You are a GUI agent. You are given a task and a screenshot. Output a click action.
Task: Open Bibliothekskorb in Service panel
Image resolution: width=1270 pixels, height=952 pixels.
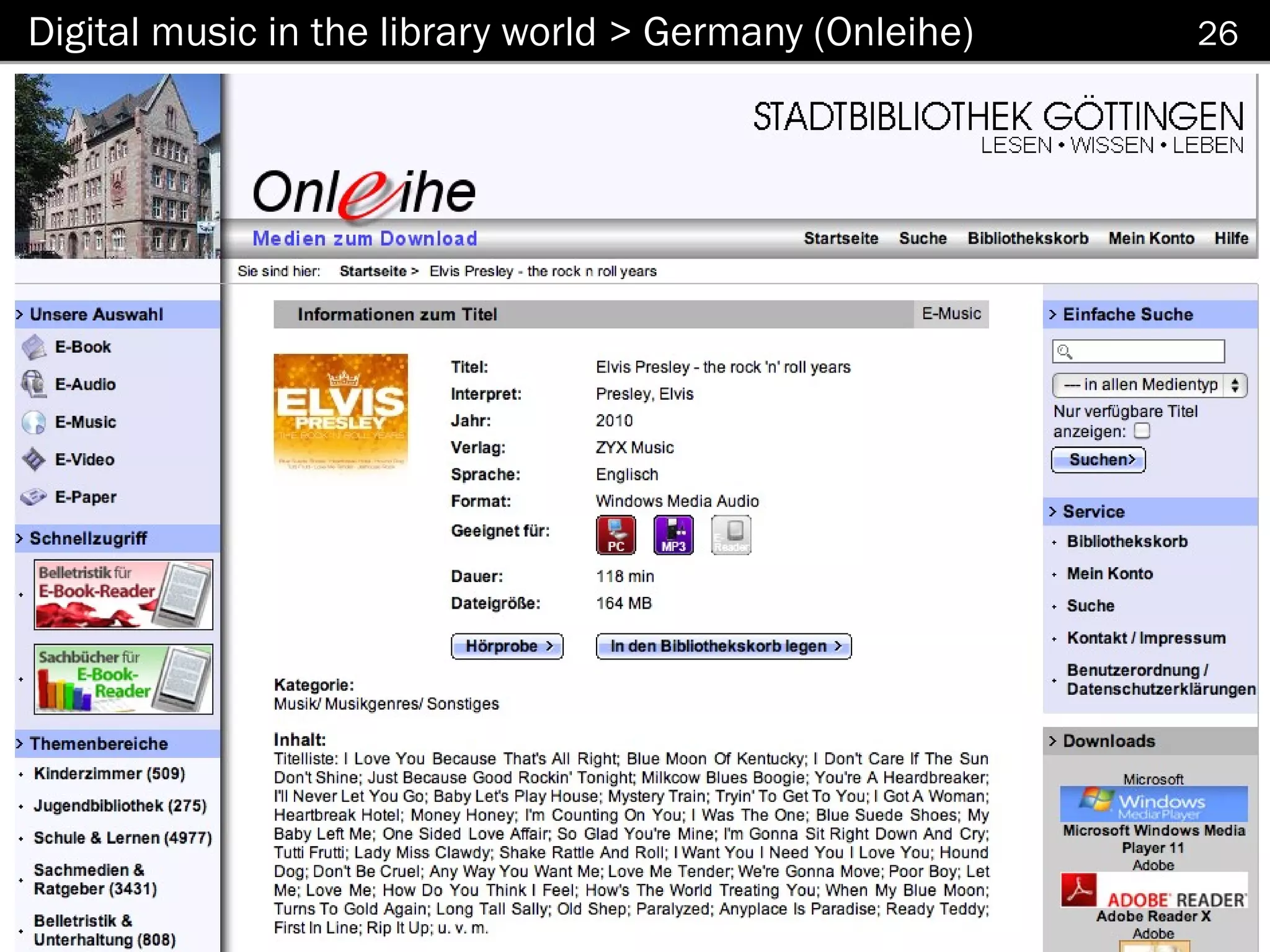click(1127, 541)
